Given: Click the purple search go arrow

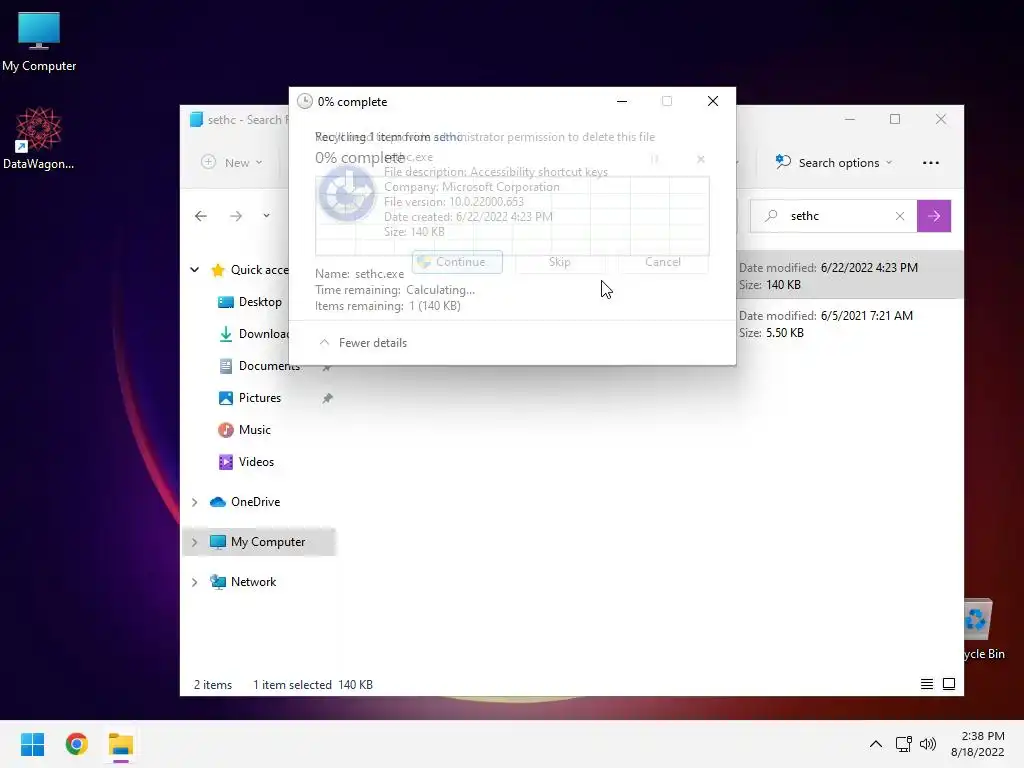Looking at the screenshot, I should click(x=934, y=216).
